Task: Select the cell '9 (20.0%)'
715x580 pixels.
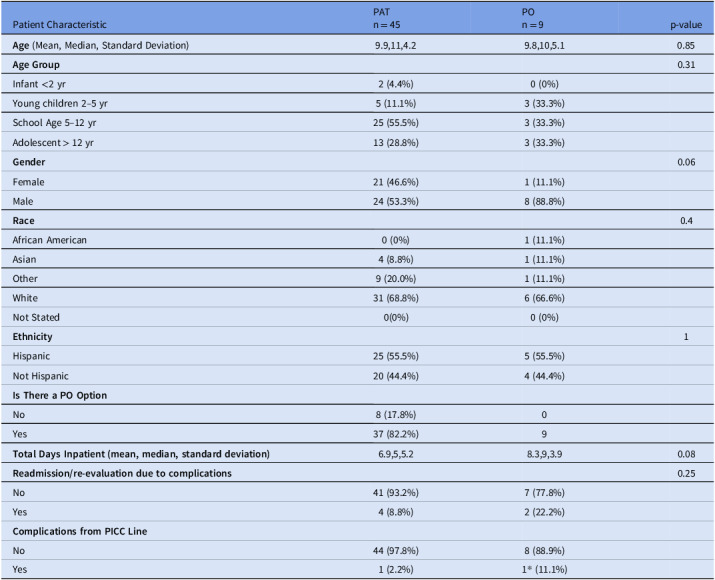Action: tap(395, 279)
